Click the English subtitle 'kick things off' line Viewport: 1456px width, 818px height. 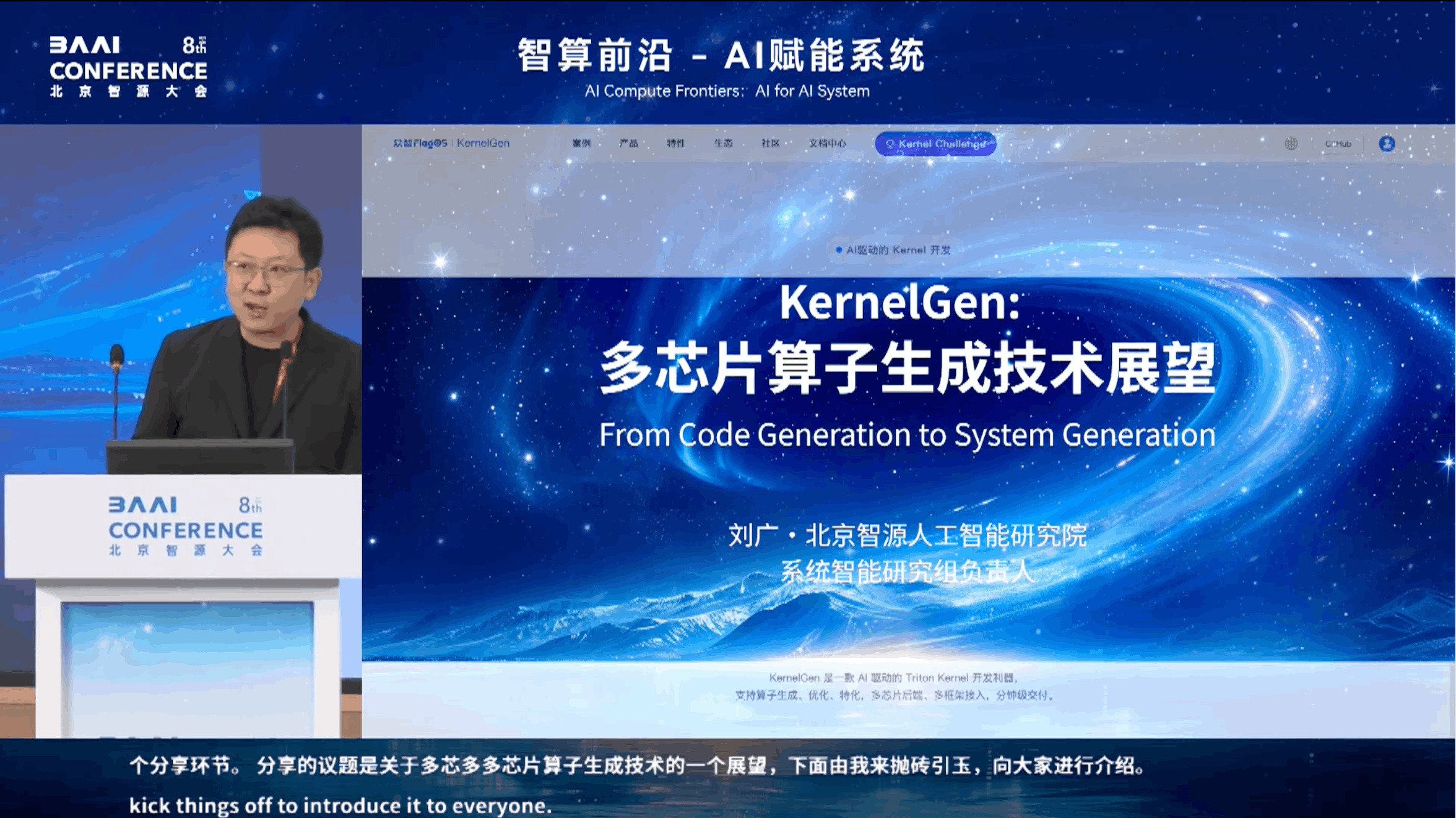(x=340, y=806)
